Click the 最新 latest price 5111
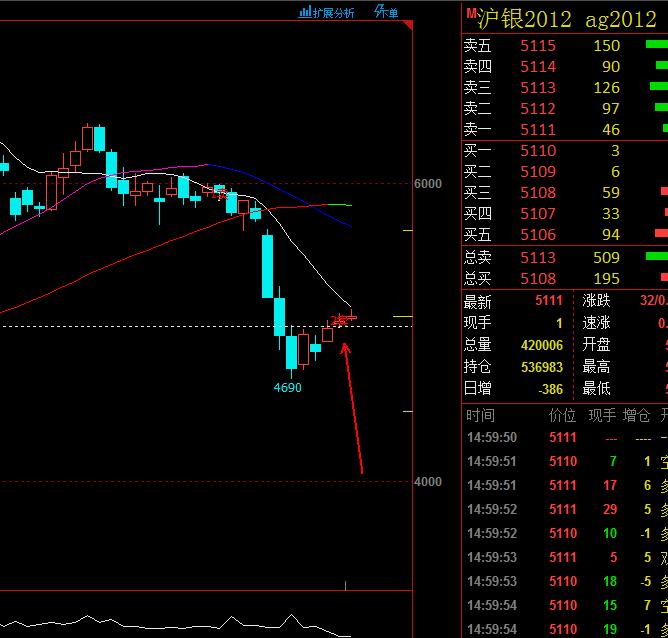Screen dimensions: 668x638 [549, 301]
